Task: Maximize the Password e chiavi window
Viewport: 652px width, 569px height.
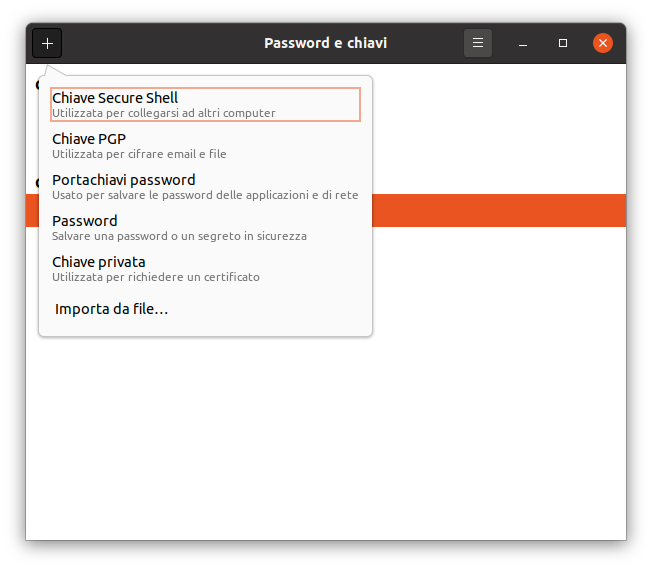Action: coord(563,43)
